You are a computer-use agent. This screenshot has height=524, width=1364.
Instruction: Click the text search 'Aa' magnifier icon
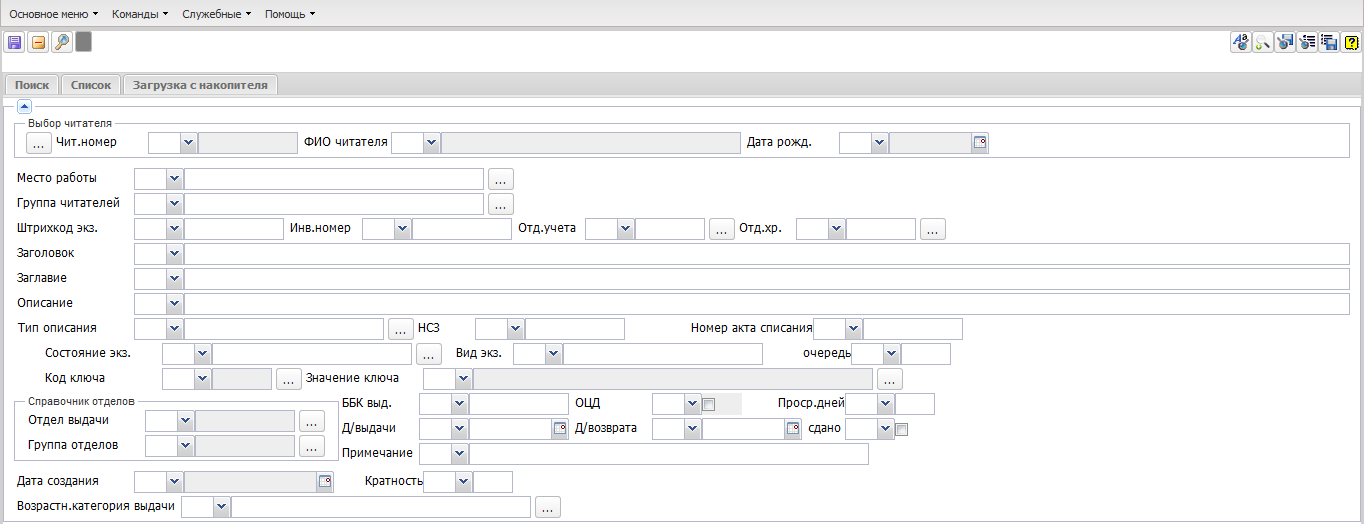click(1240, 42)
